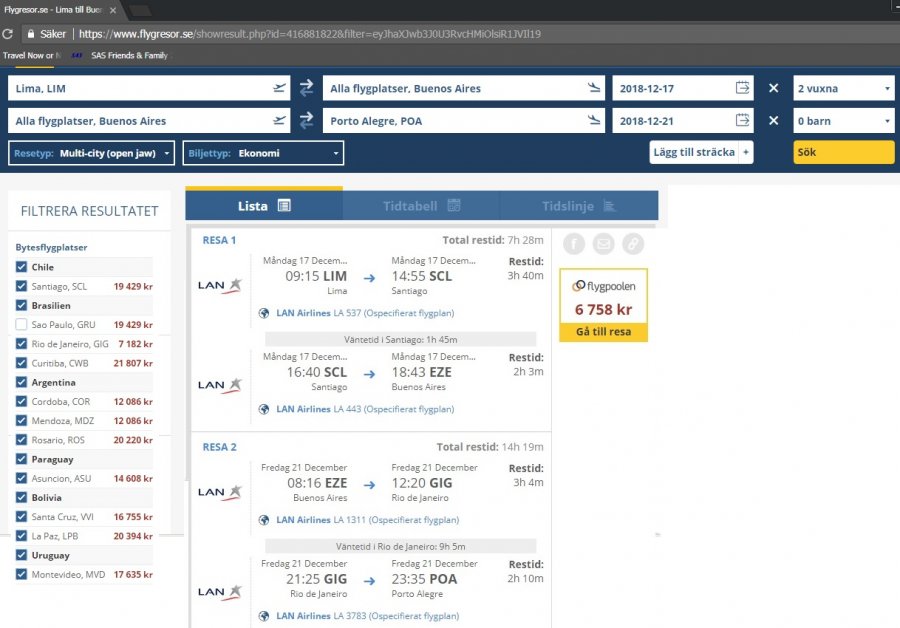Share result via email envelope icon
The width and height of the screenshot is (900, 628).
pyautogui.click(x=603, y=244)
